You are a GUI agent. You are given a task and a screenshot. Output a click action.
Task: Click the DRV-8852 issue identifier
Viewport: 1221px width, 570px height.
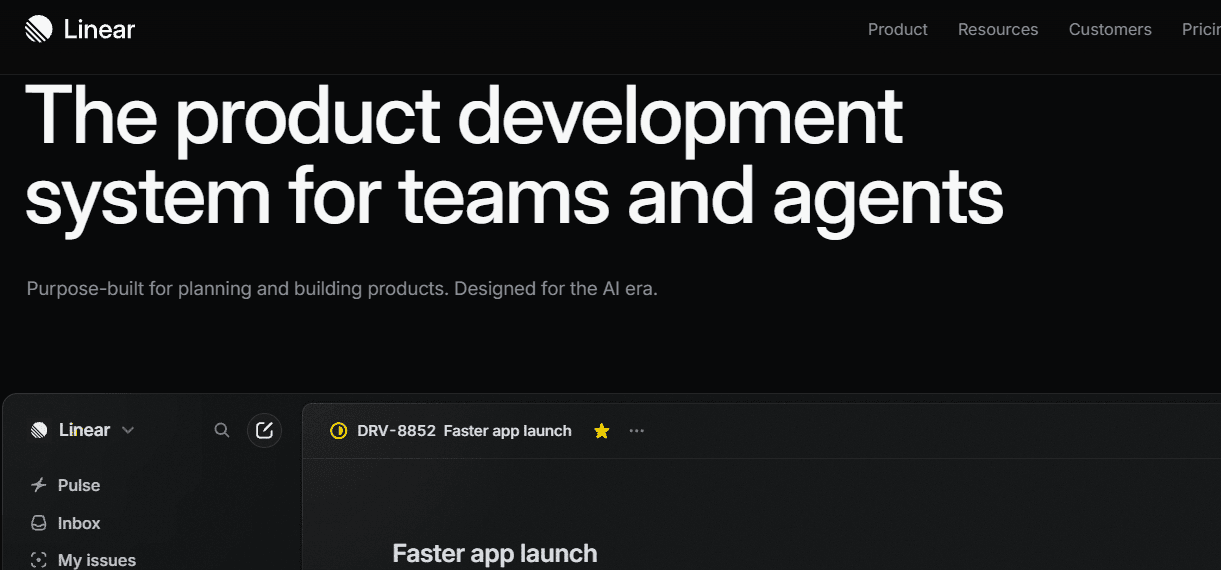396,431
